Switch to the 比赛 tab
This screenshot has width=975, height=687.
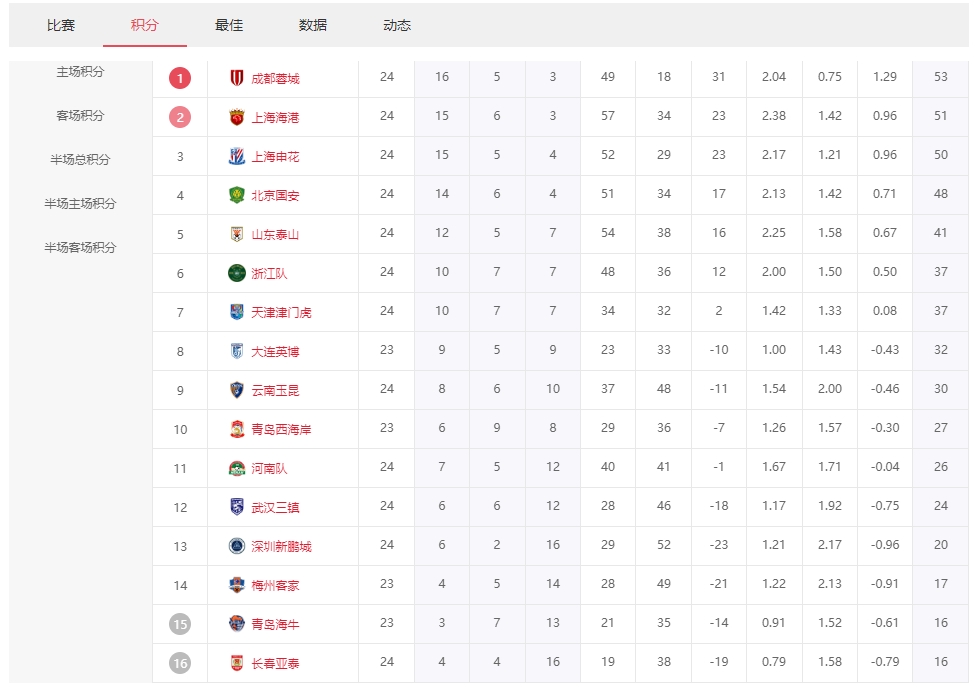click(61, 25)
